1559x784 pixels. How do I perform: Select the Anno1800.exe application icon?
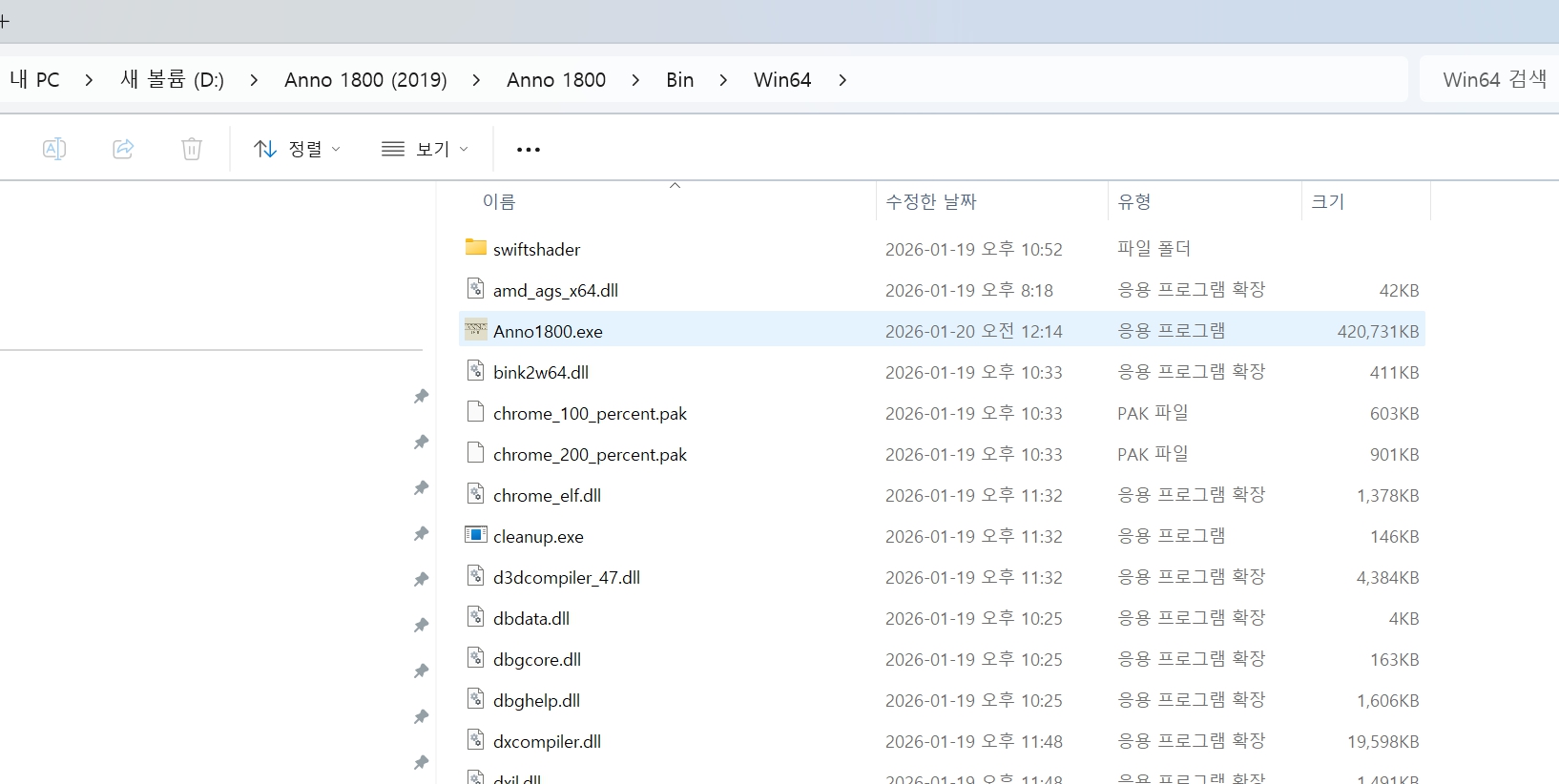tap(475, 330)
